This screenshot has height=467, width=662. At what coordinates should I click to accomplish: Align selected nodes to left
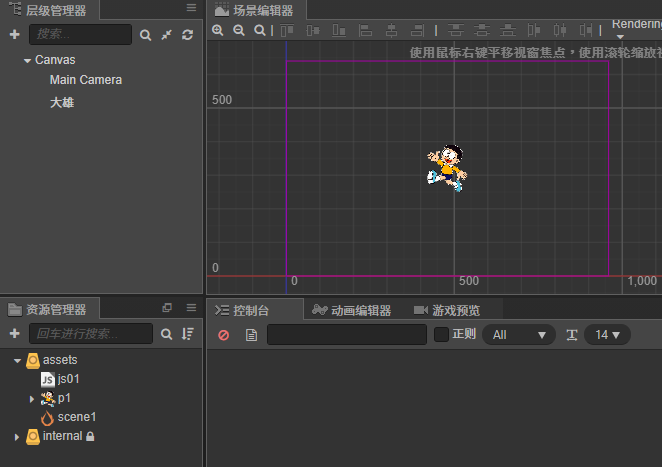pos(365,30)
